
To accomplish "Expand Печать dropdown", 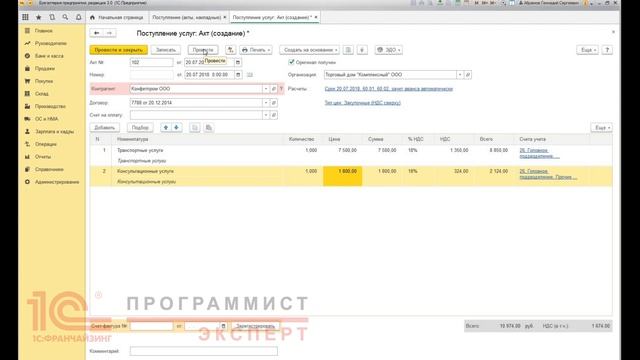I will [256, 50].
